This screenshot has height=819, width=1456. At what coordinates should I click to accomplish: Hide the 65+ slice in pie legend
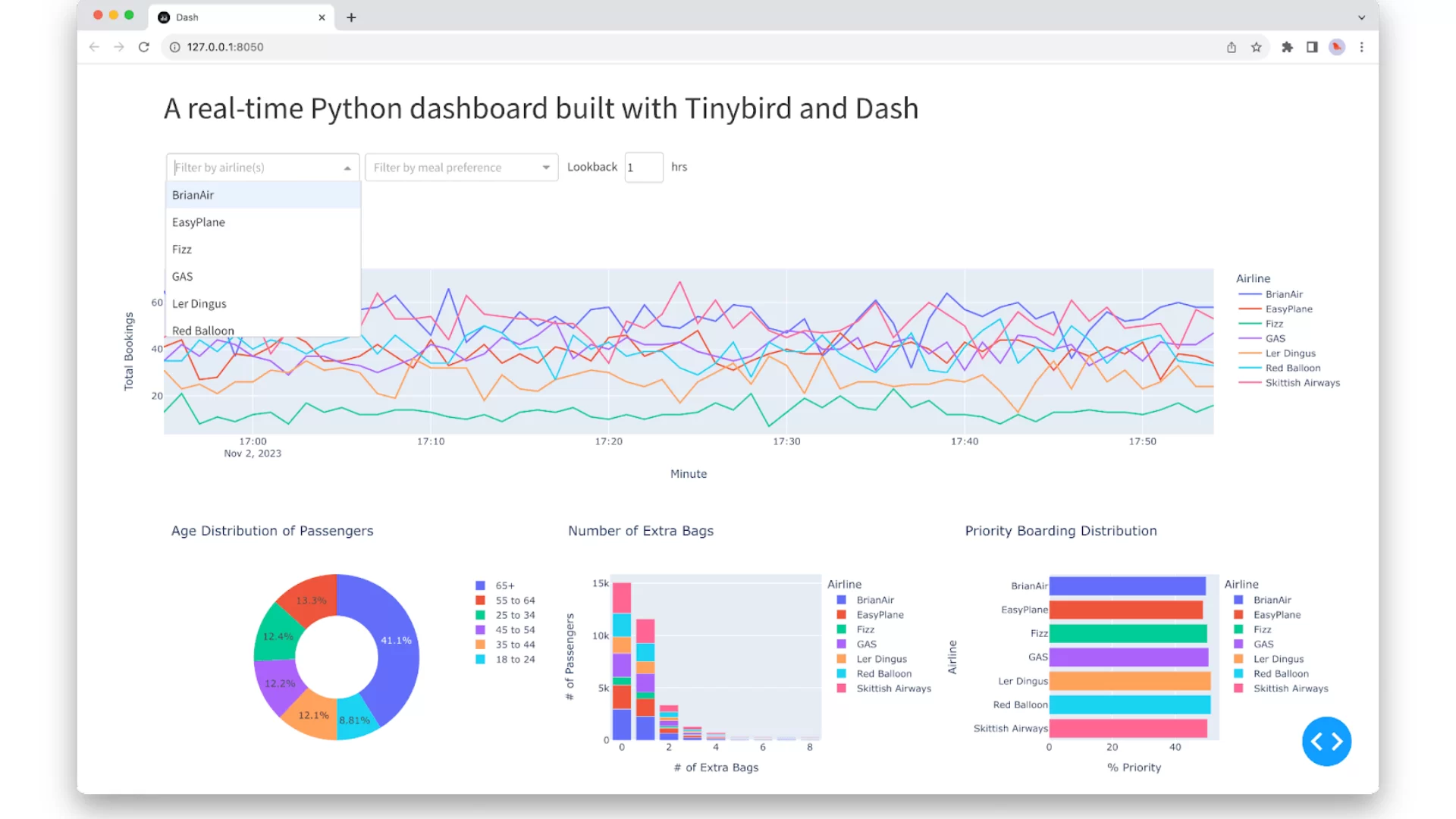click(504, 585)
